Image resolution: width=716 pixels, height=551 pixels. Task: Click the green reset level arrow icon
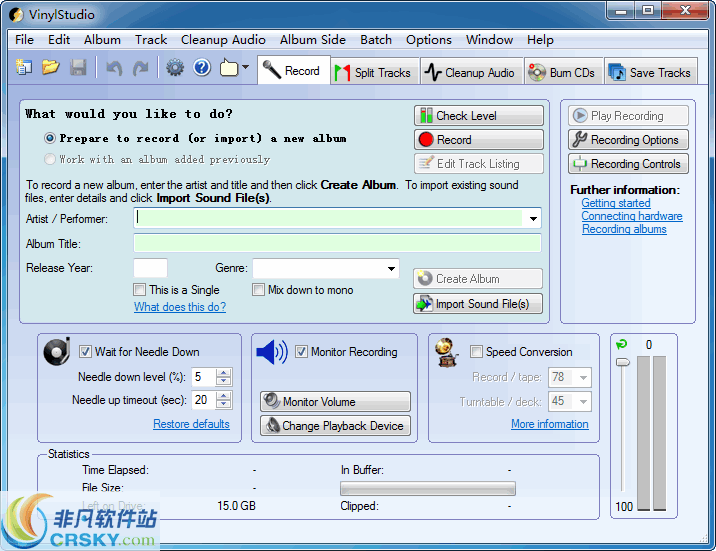click(621, 345)
